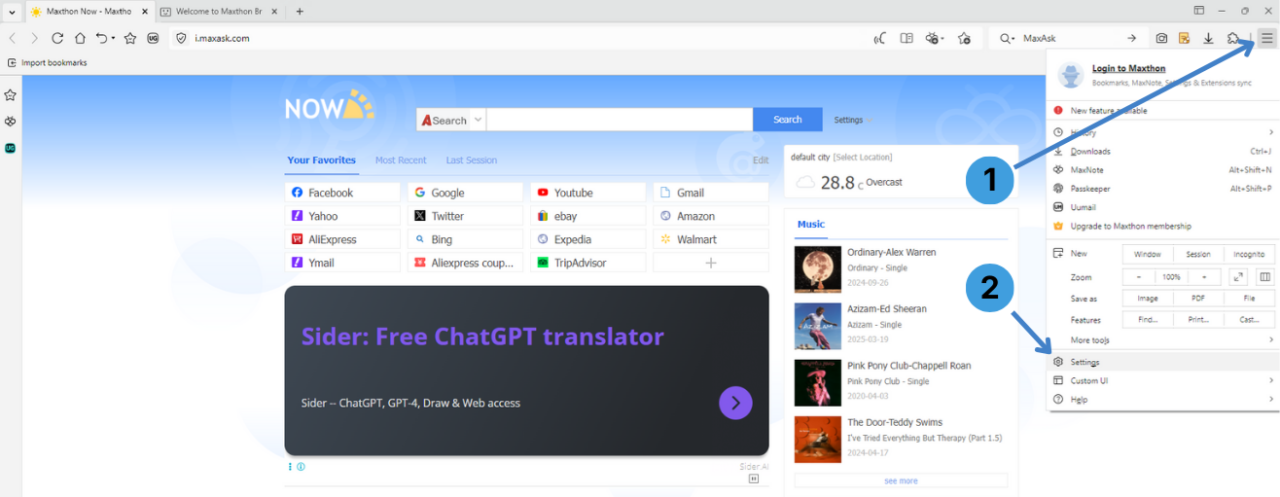Click the Print... feature button
The image size is (1280, 497).
(1198, 320)
